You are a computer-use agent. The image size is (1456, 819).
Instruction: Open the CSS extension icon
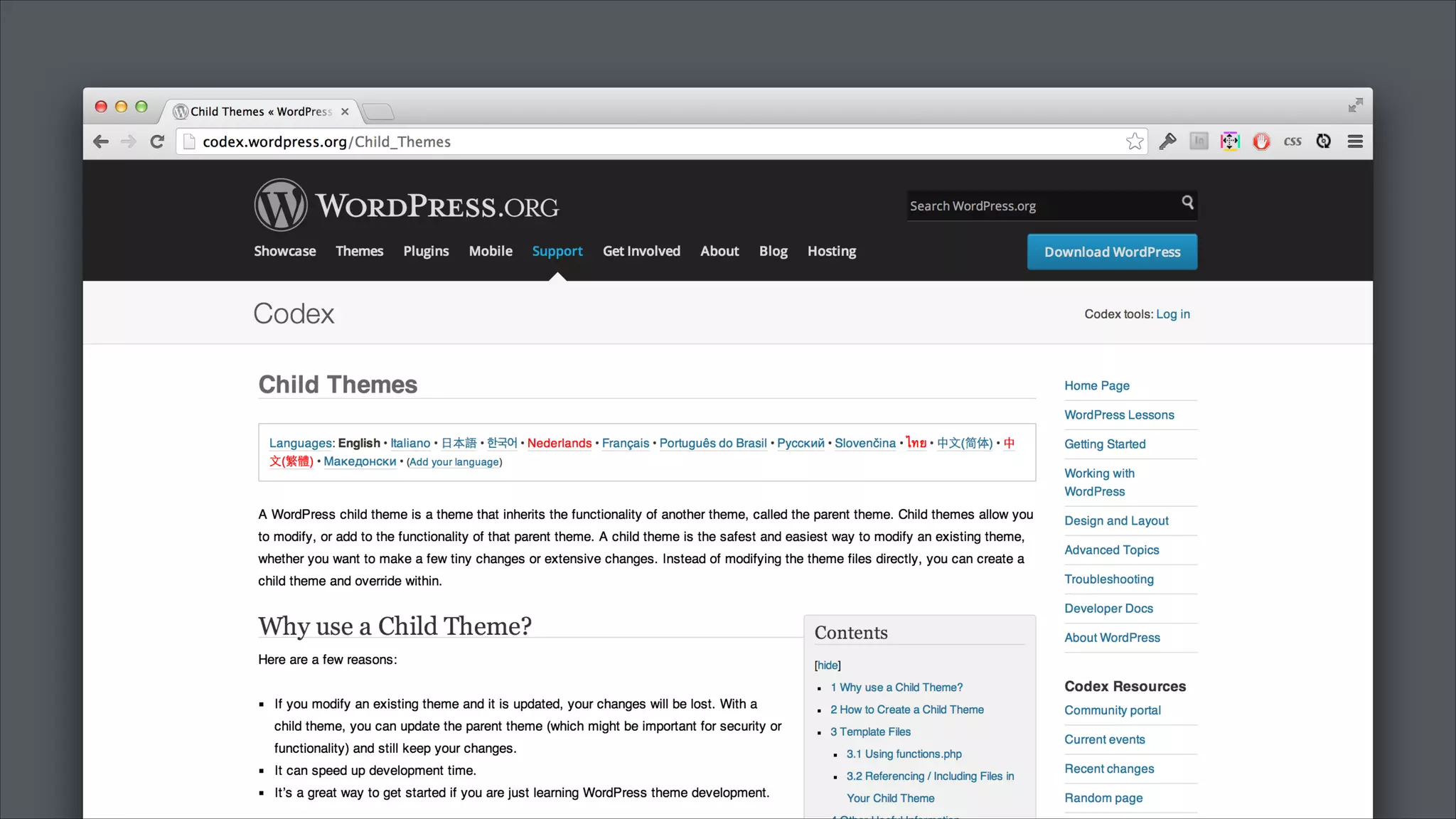[x=1292, y=141]
